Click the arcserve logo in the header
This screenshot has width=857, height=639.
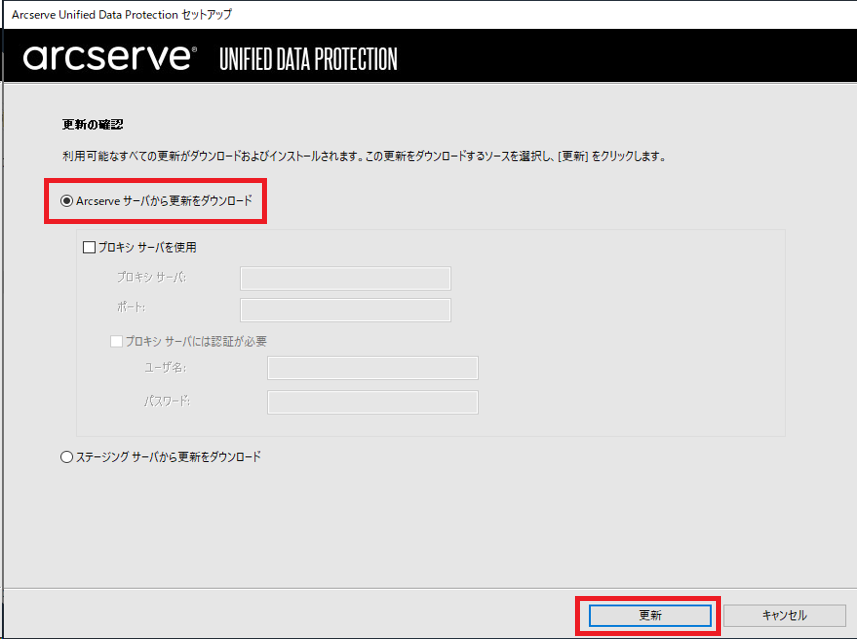pyautogui.click(x=109, y=58)
